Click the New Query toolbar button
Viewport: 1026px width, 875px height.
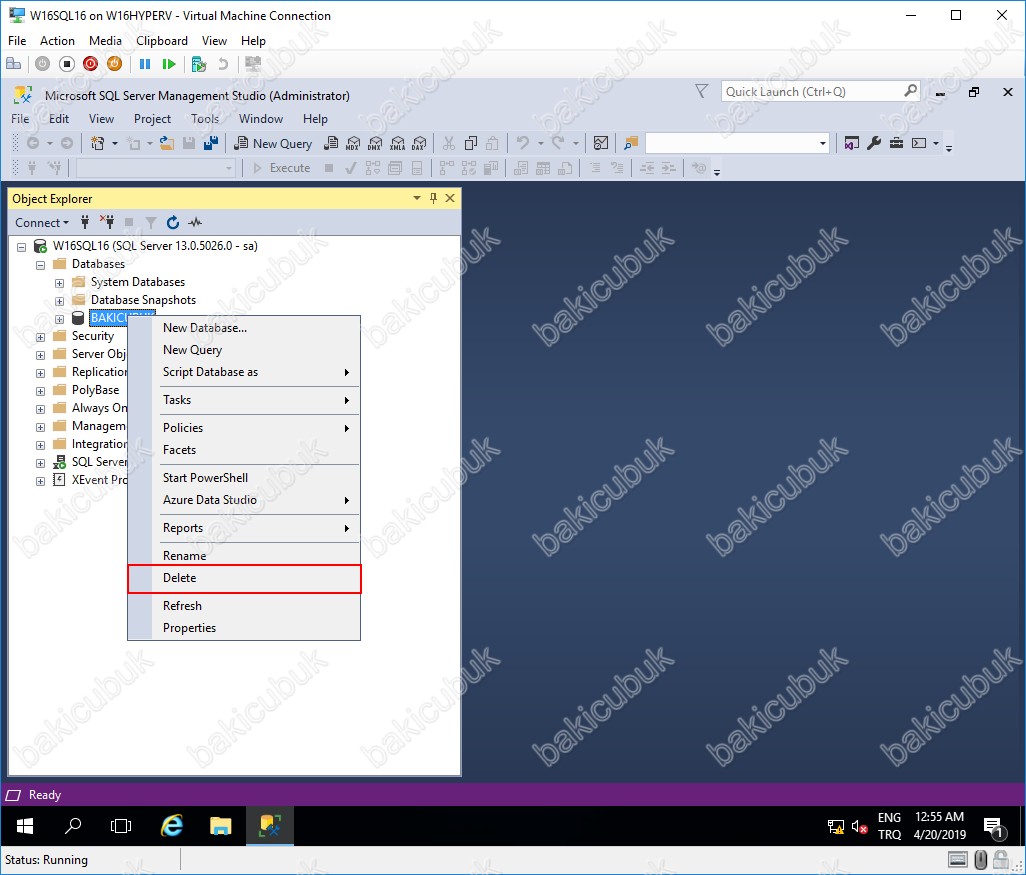pyautogui.click(x=273, y=143)
